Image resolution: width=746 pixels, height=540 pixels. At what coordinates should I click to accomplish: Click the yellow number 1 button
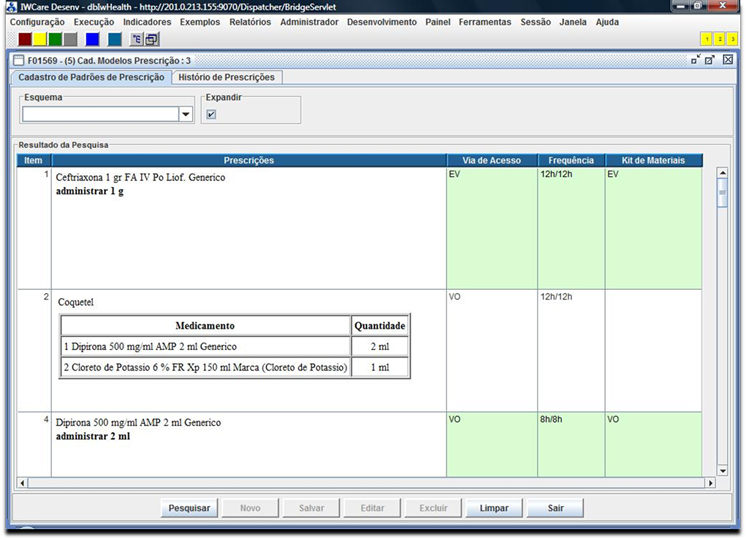pos(706,39)
